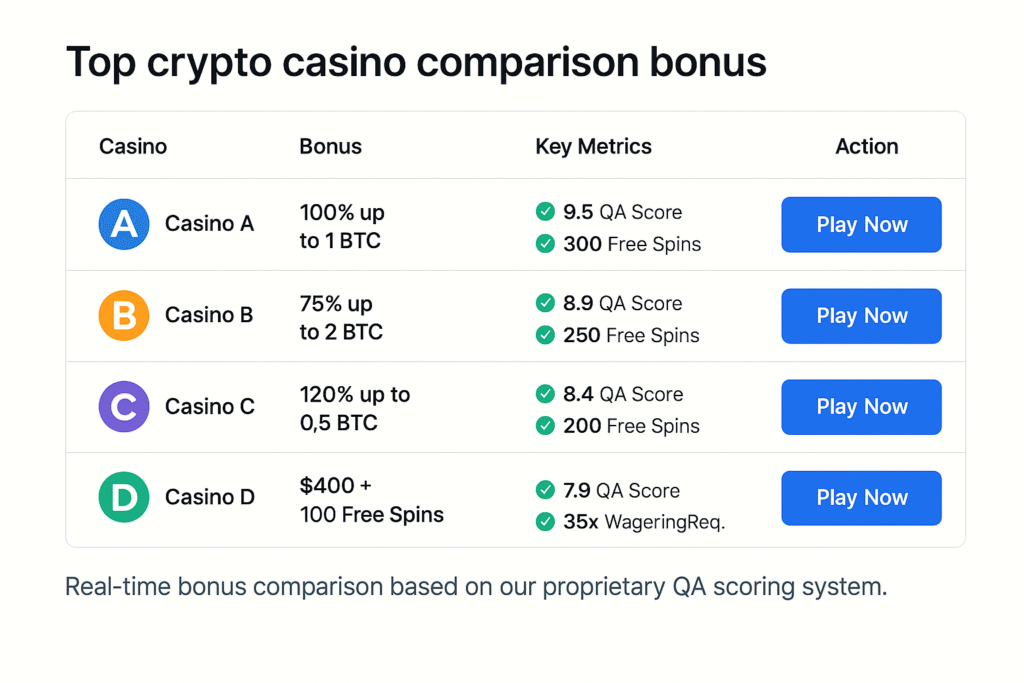Image resolution: width=1024 pixels, height=683 pixels.
Task: Click the checkmark next to 7.9 QA Score
Action: coord(545,490)
